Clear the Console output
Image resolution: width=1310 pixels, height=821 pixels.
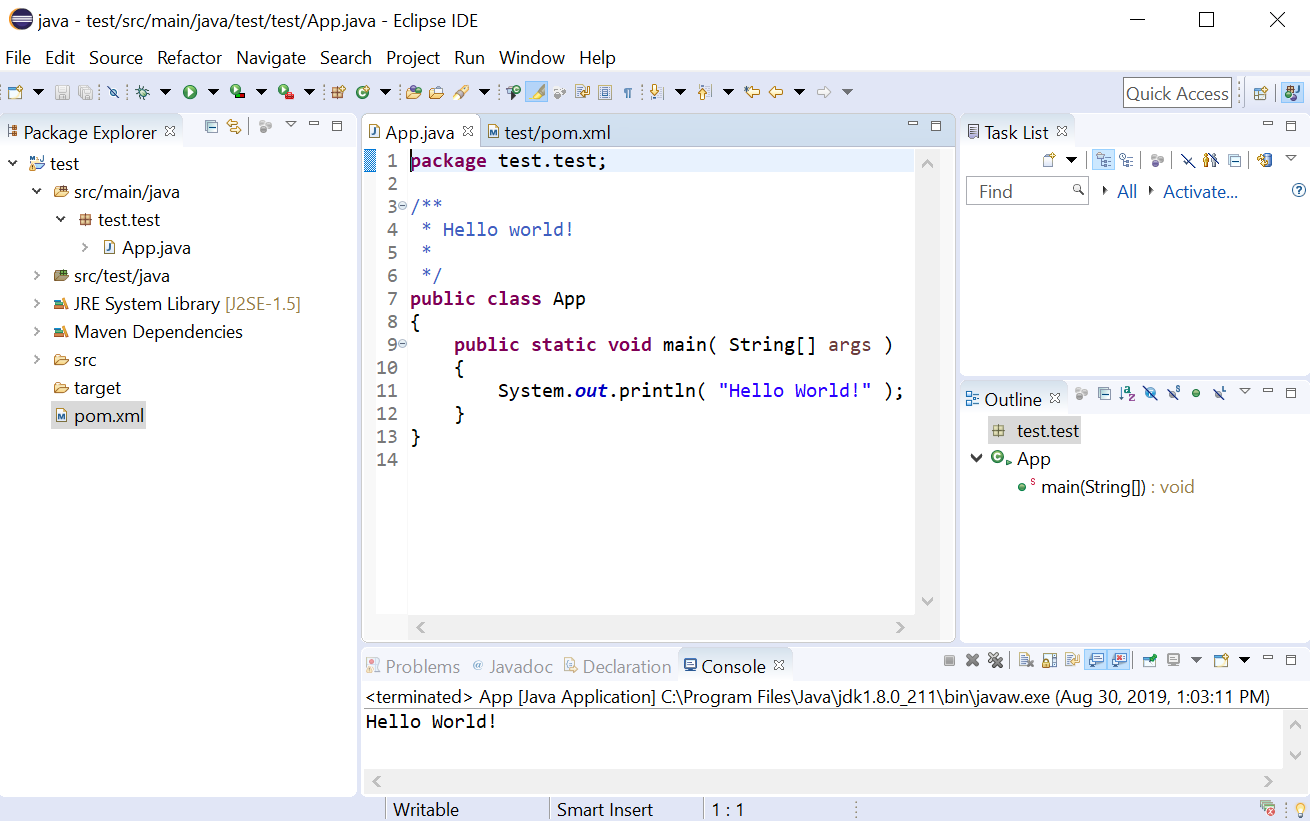click(1024, 660)
